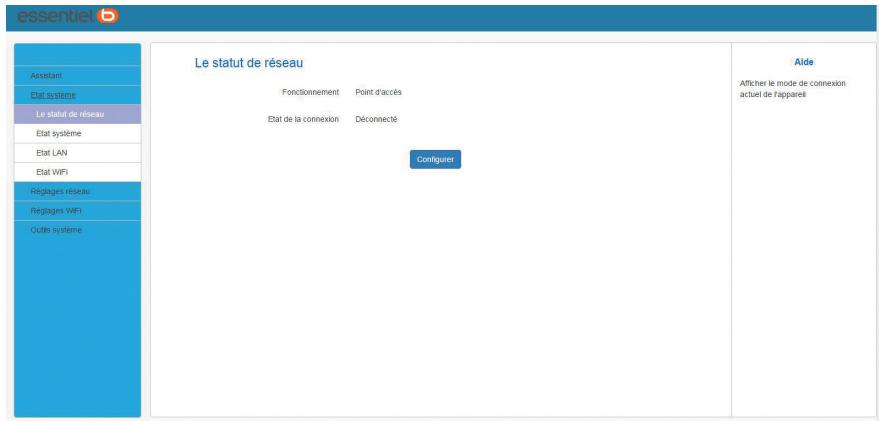879x421 pixels.
Task: Open the white Etat système sub-item
Action: coord(58,133)
